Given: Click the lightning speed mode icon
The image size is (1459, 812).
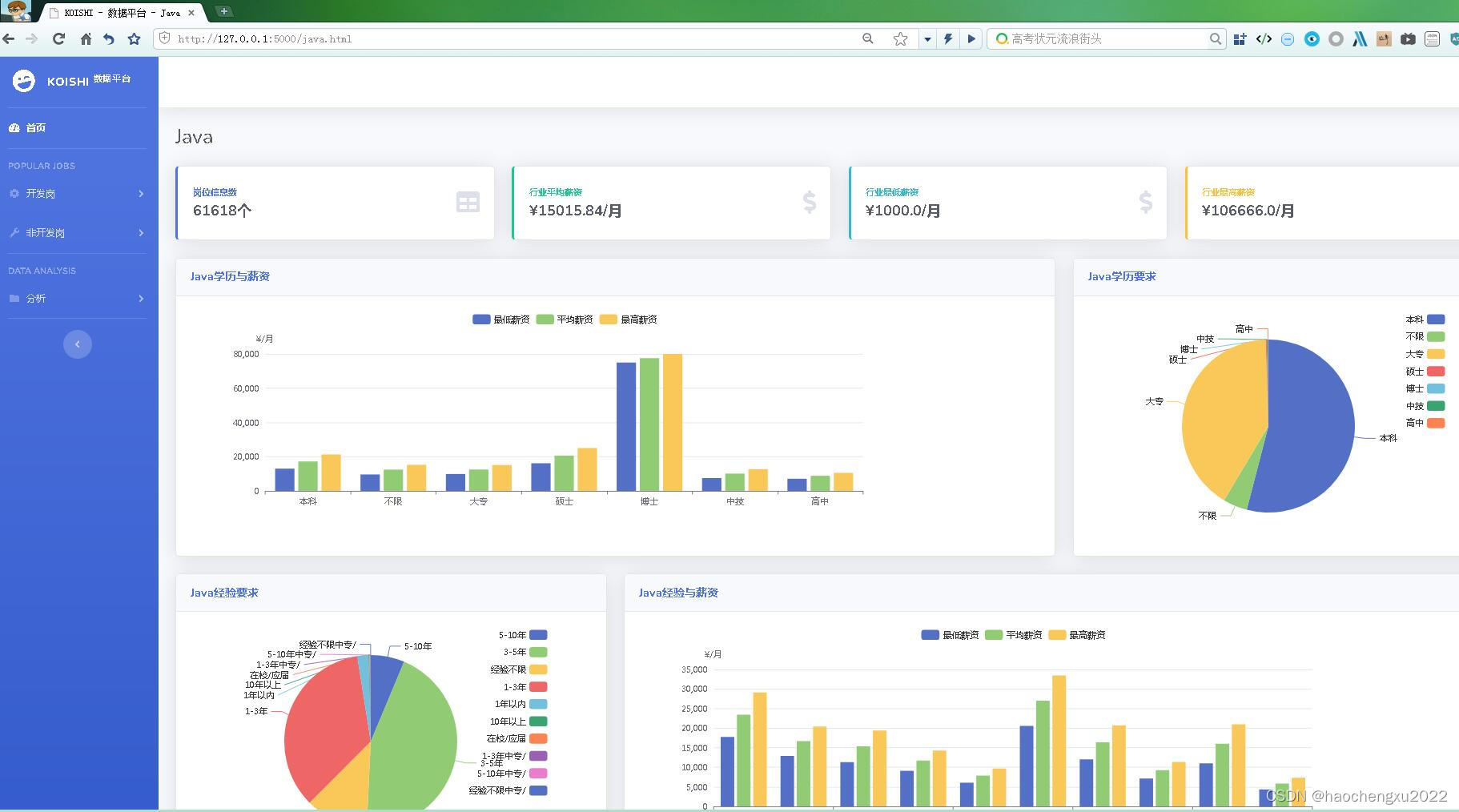Looking at the screenshot, I should [x=948, y=38].
